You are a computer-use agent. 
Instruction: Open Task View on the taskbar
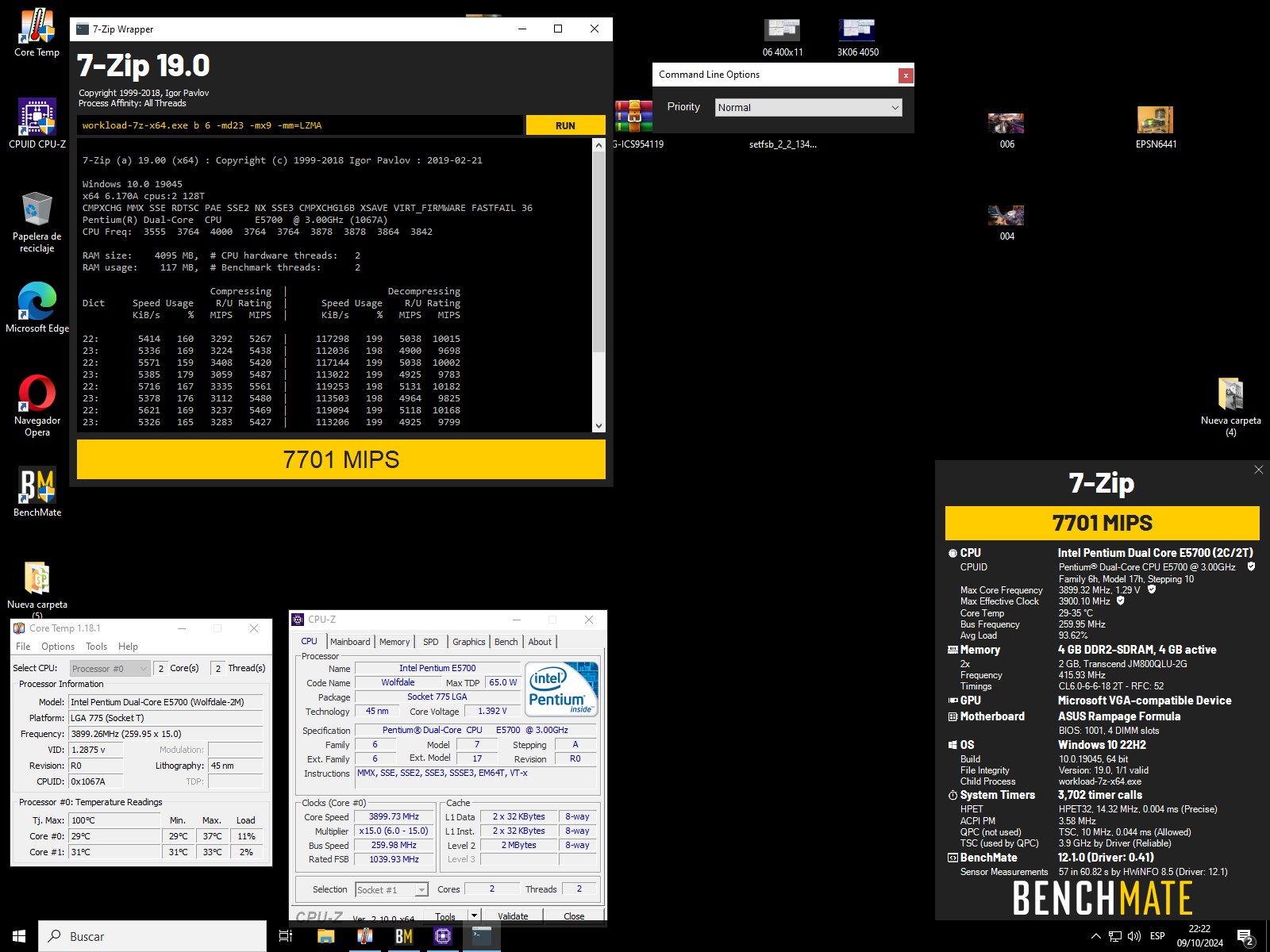coord(286,936)
